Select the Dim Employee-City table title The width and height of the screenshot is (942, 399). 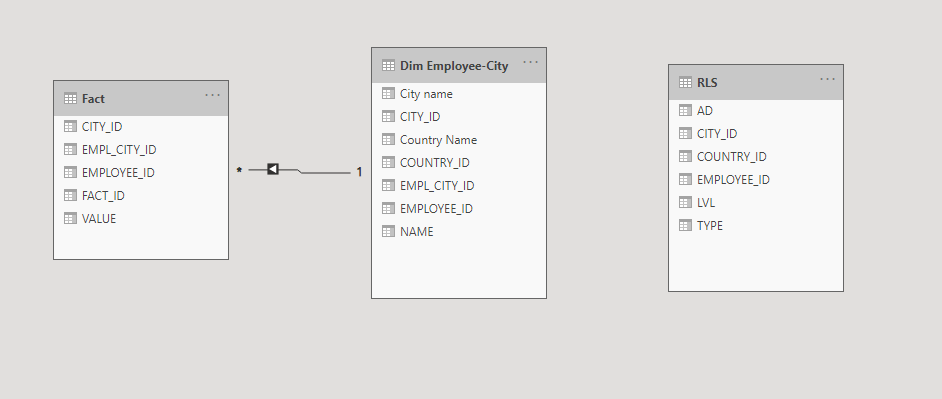tap(454, 66)
